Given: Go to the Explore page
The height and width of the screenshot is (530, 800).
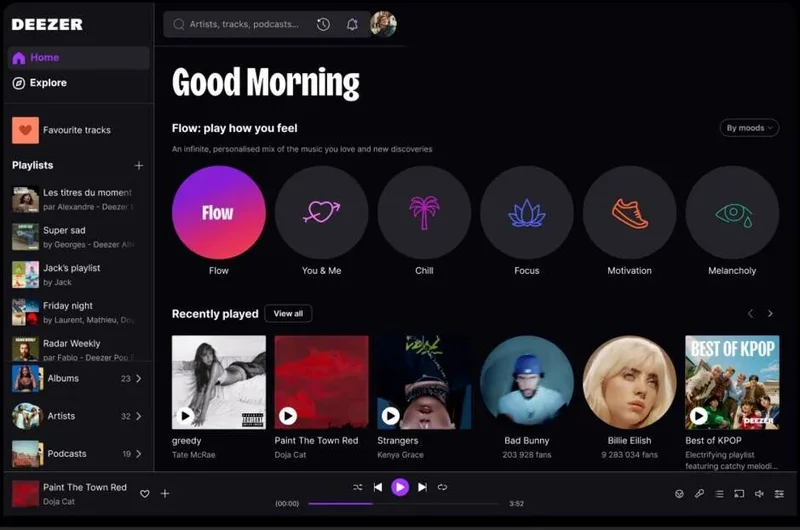Looking at the screenshot, I should (x=48, y=83).
